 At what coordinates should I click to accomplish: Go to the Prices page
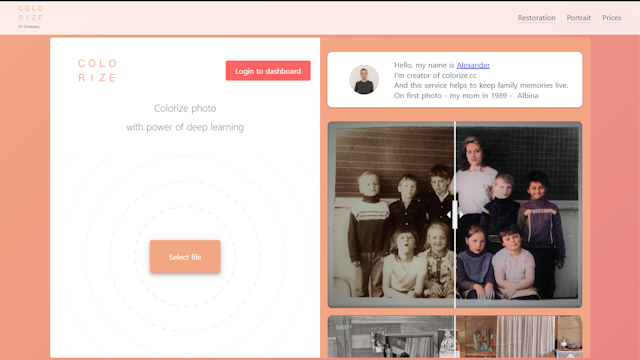611,18
